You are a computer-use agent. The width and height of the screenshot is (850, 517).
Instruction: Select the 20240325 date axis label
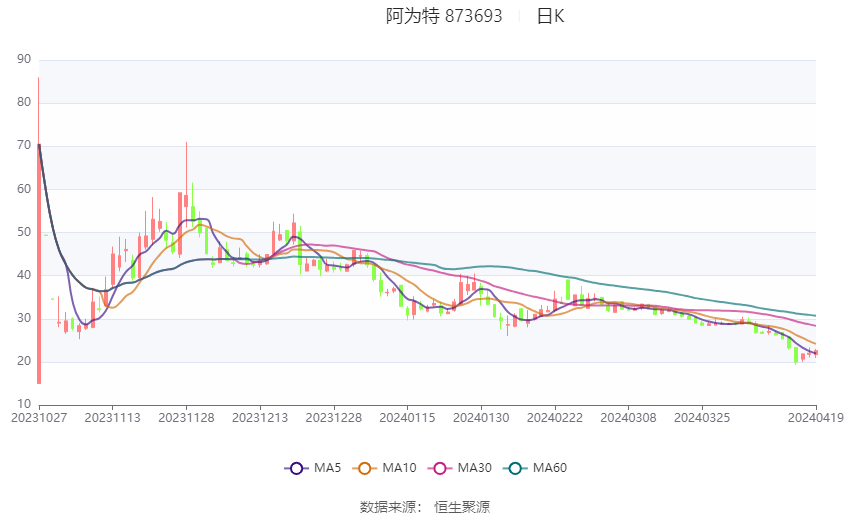[x=702, y=417]
